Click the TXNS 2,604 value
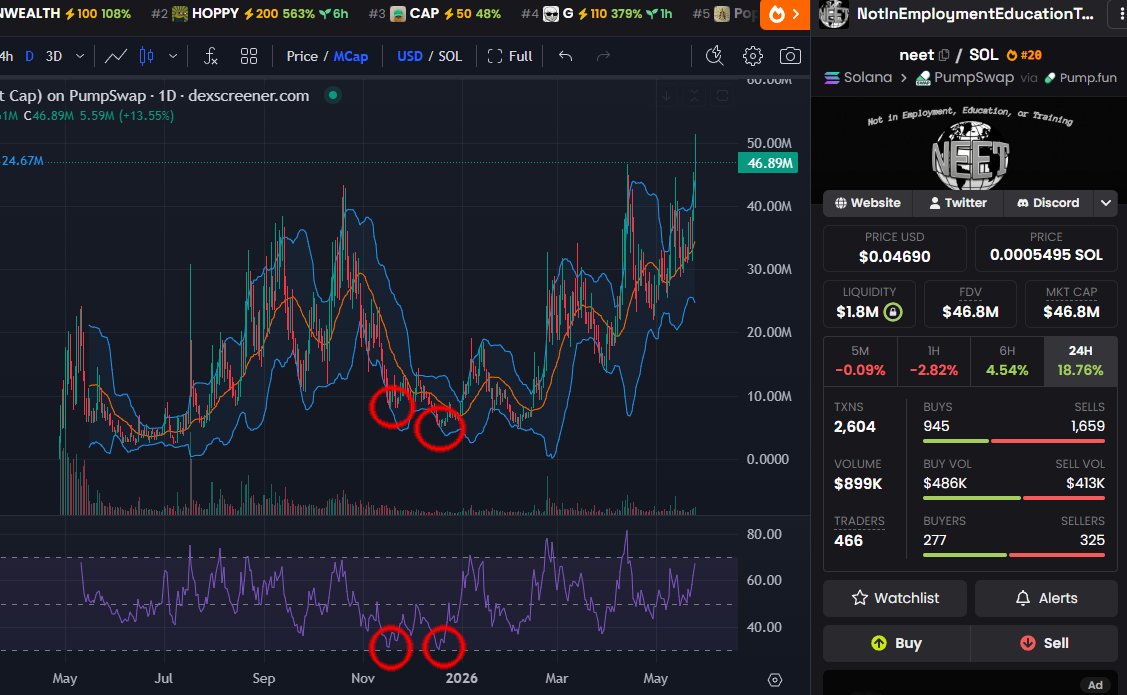This screenshot has width=1127, height=695. point(855,427)
